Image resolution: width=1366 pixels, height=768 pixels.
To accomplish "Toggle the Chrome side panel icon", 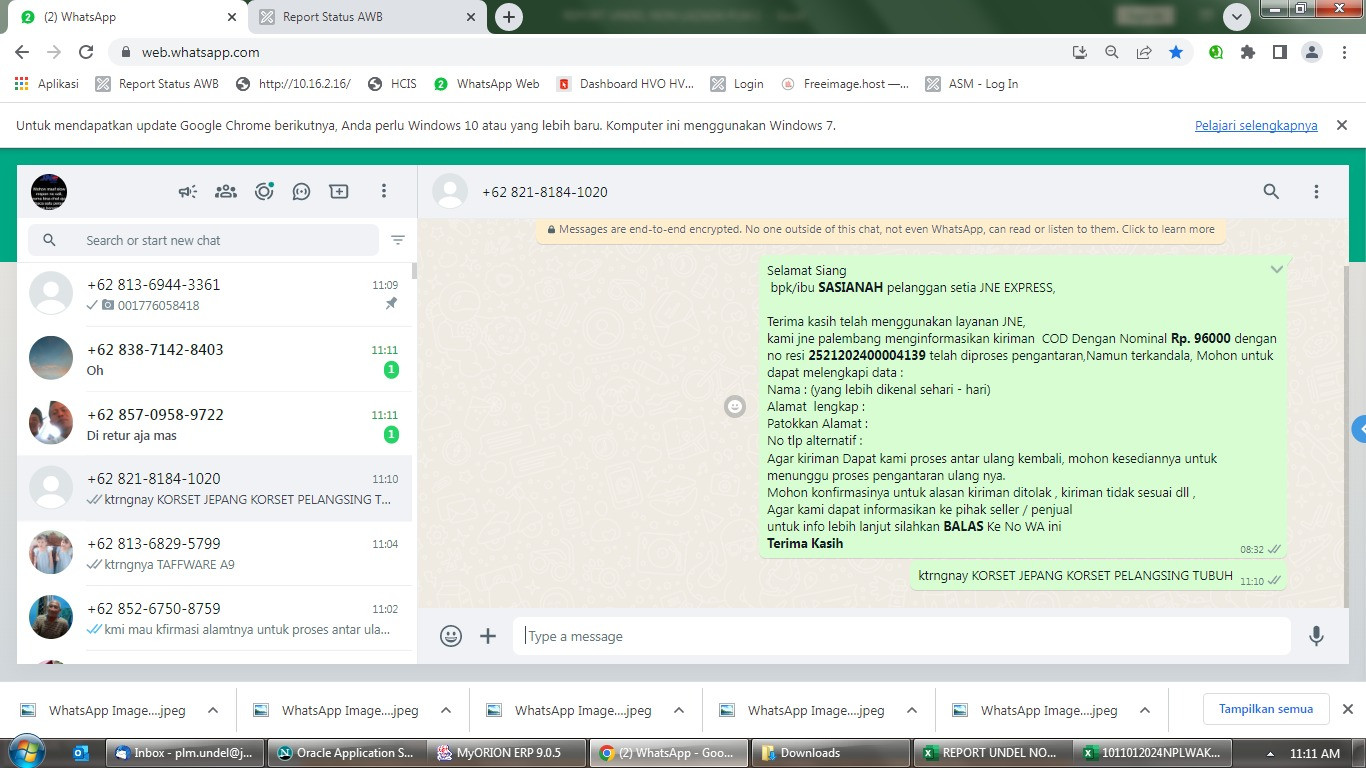I will pyautogui.click(x=1279, y=52).
